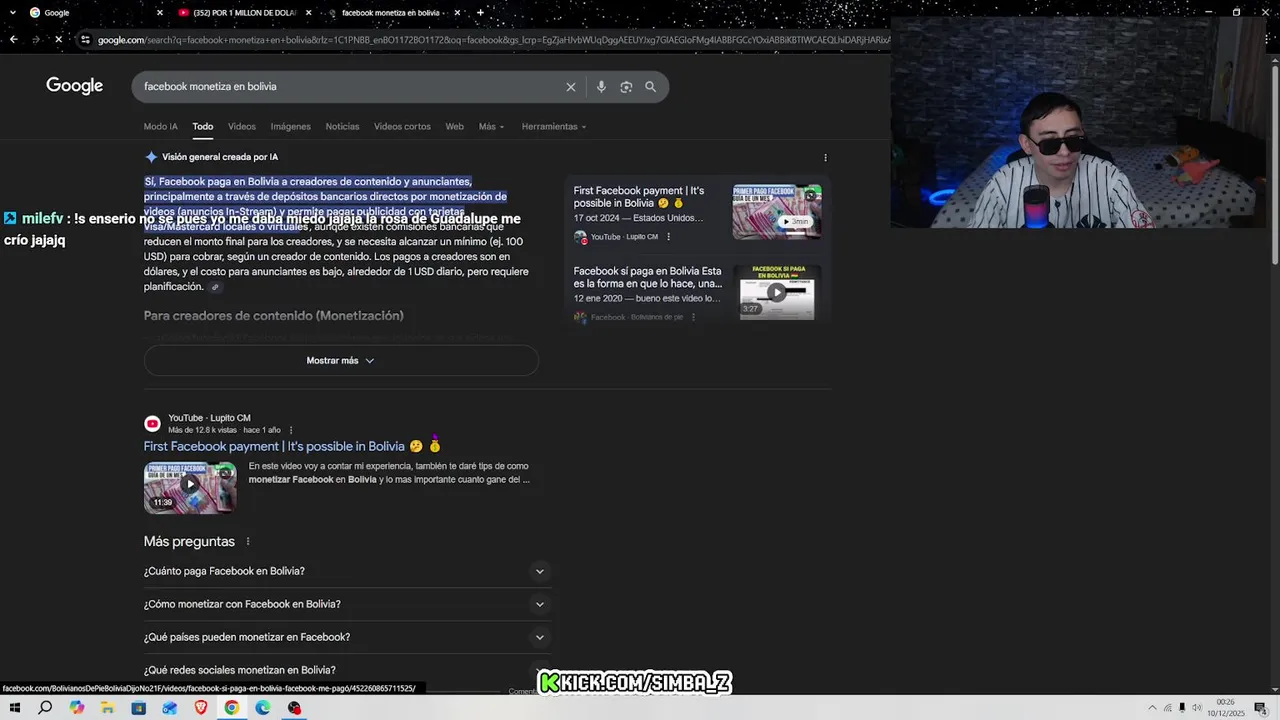Open the Herramientas dropdown

(554, 127)
